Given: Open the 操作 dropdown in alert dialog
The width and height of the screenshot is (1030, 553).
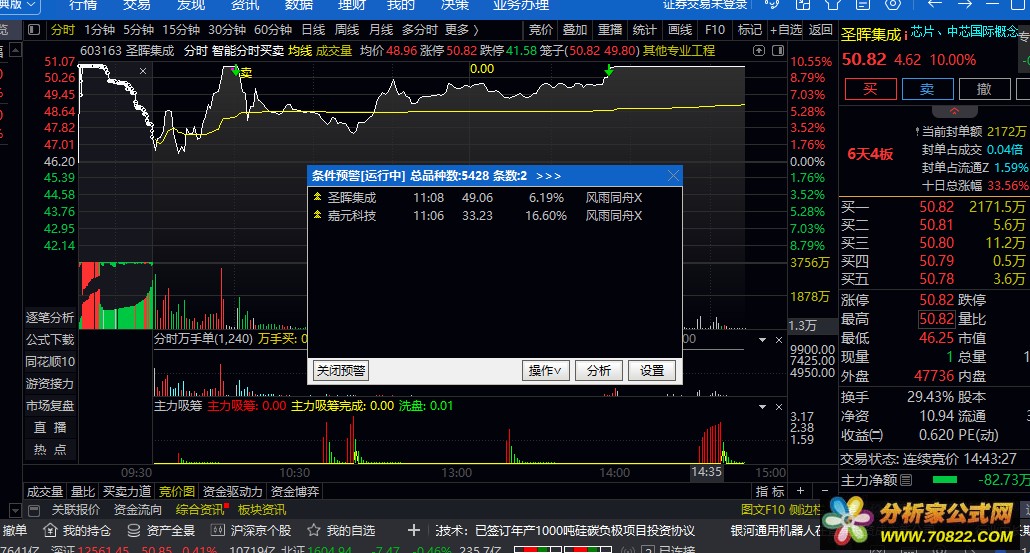Looking at the screenshot, I should [x=545, y=370].
